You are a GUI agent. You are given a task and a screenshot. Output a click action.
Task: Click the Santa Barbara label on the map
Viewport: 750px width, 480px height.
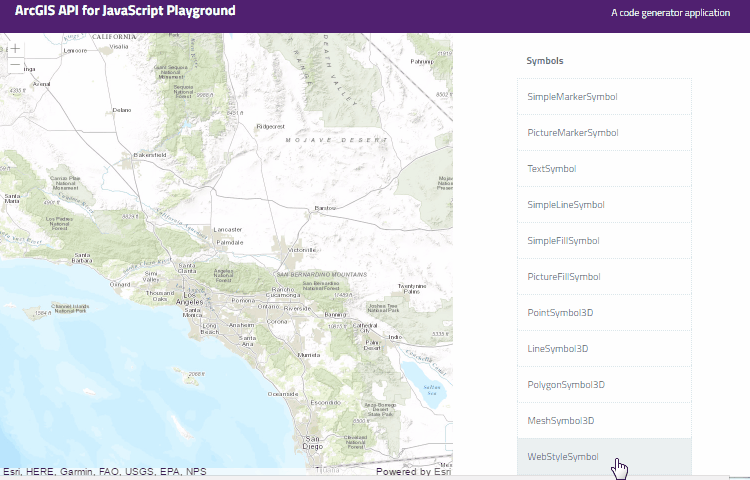[82, 258]
